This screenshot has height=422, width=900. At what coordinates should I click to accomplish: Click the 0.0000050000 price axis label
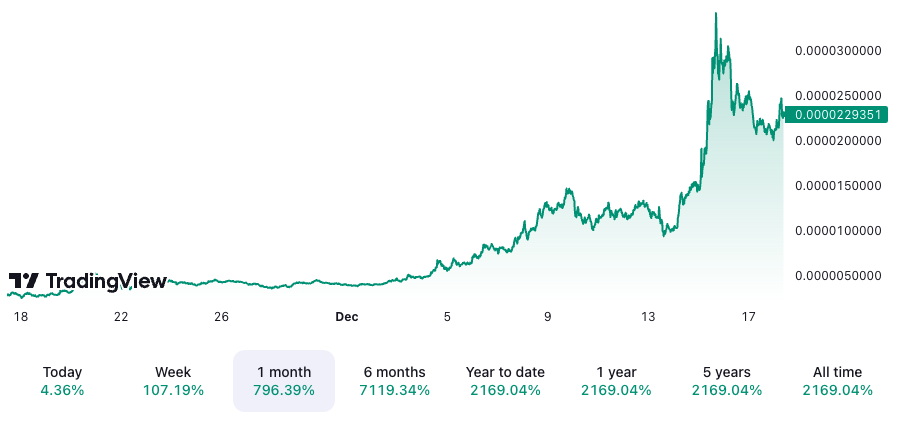pyautogui.click(x=837, y=275)
